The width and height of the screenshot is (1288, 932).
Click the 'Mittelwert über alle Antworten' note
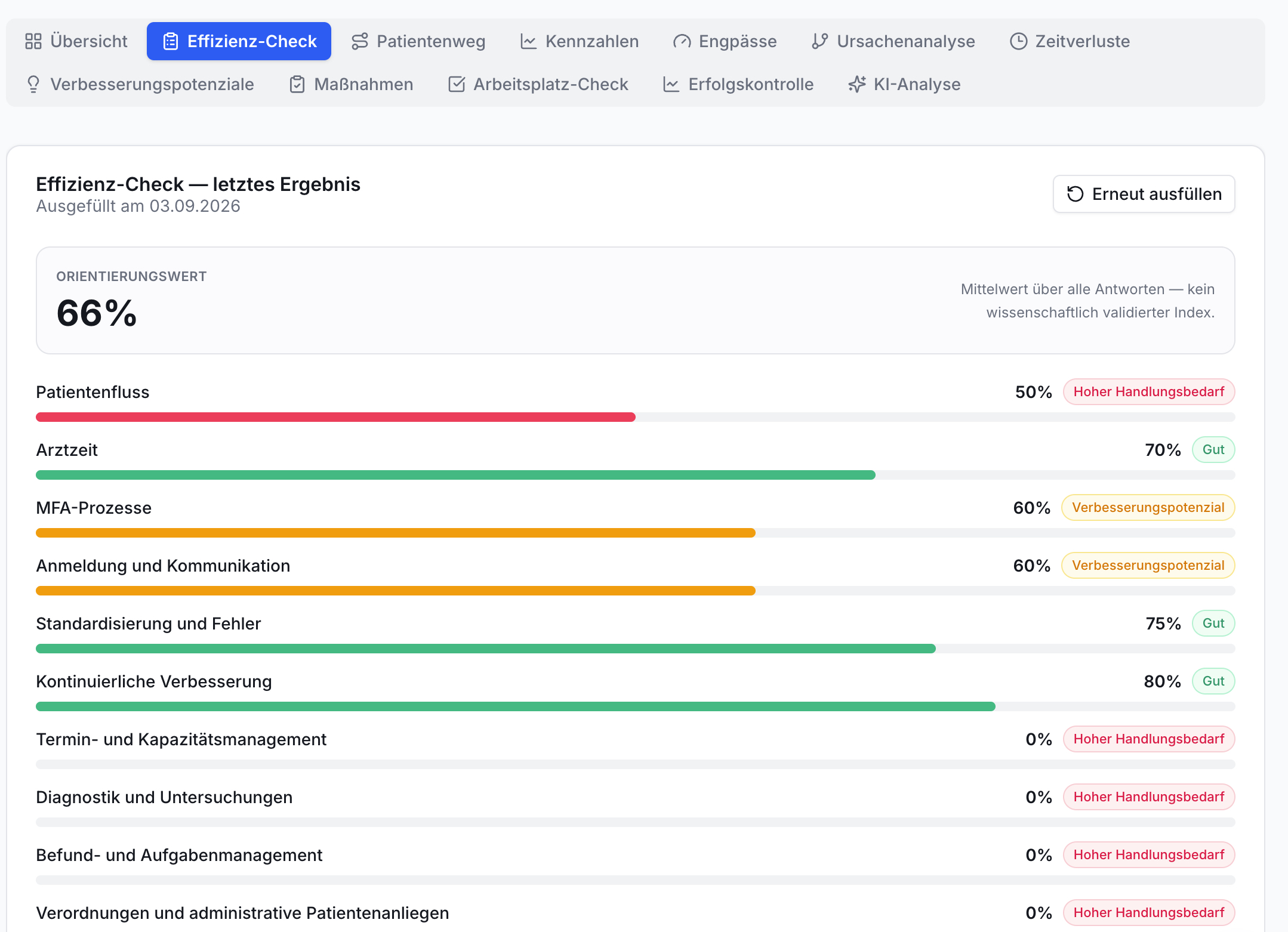[1087, 301]
